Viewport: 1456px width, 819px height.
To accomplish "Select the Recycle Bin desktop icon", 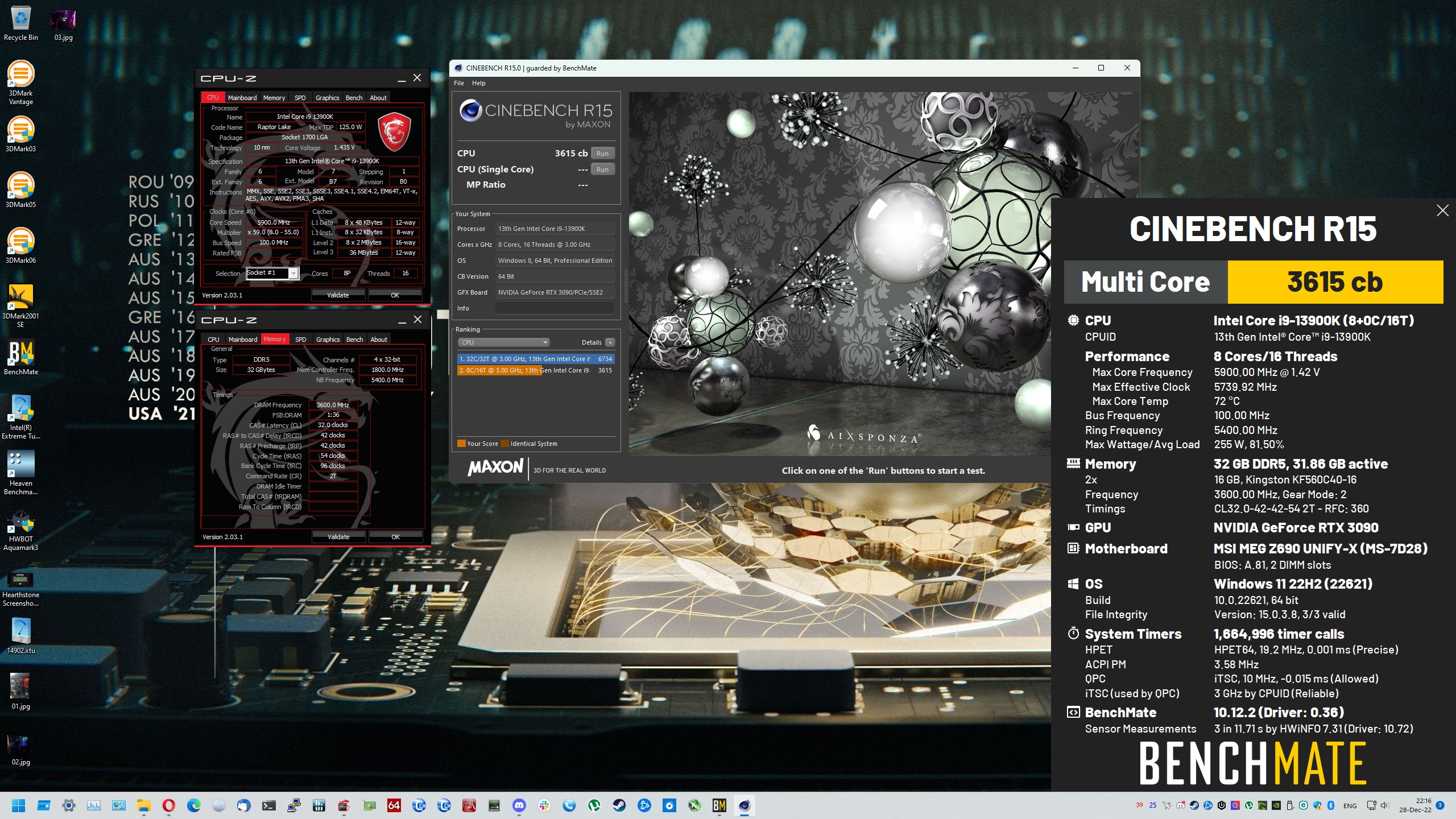I will point(21,24).
